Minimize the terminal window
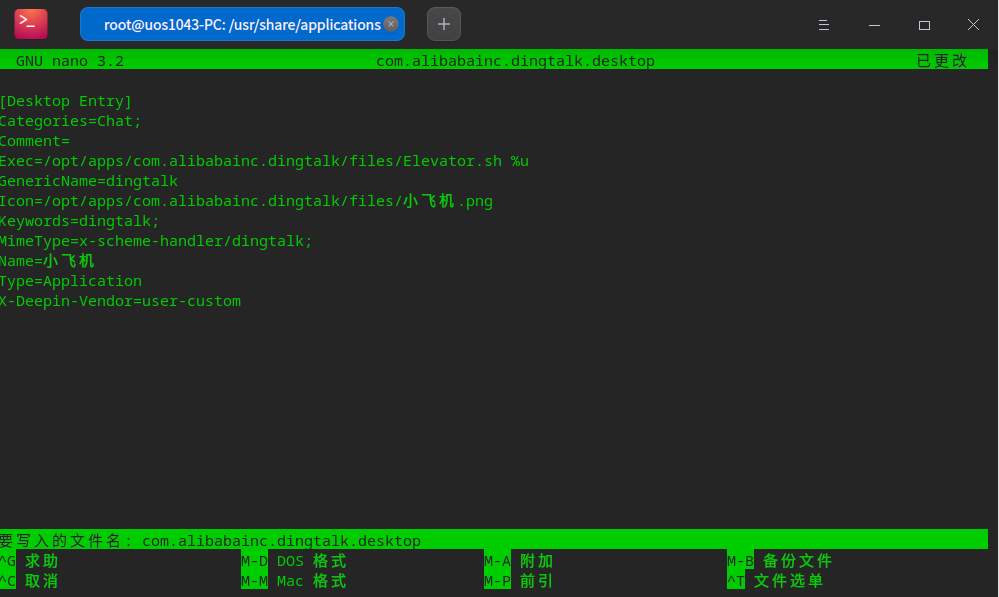999x597 pixels. [x=874, y=25]
